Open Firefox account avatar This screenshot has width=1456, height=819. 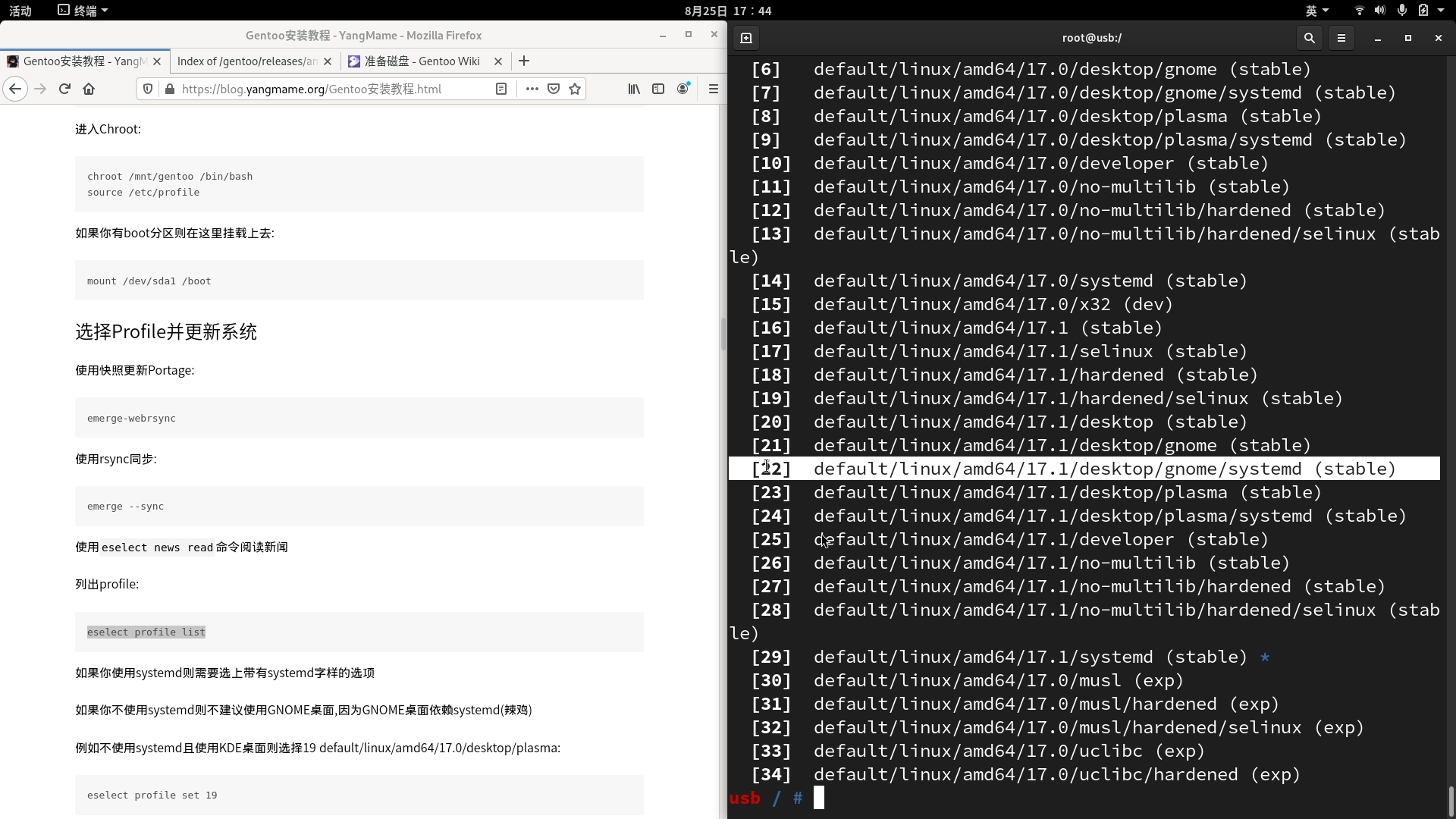point(683,89)
